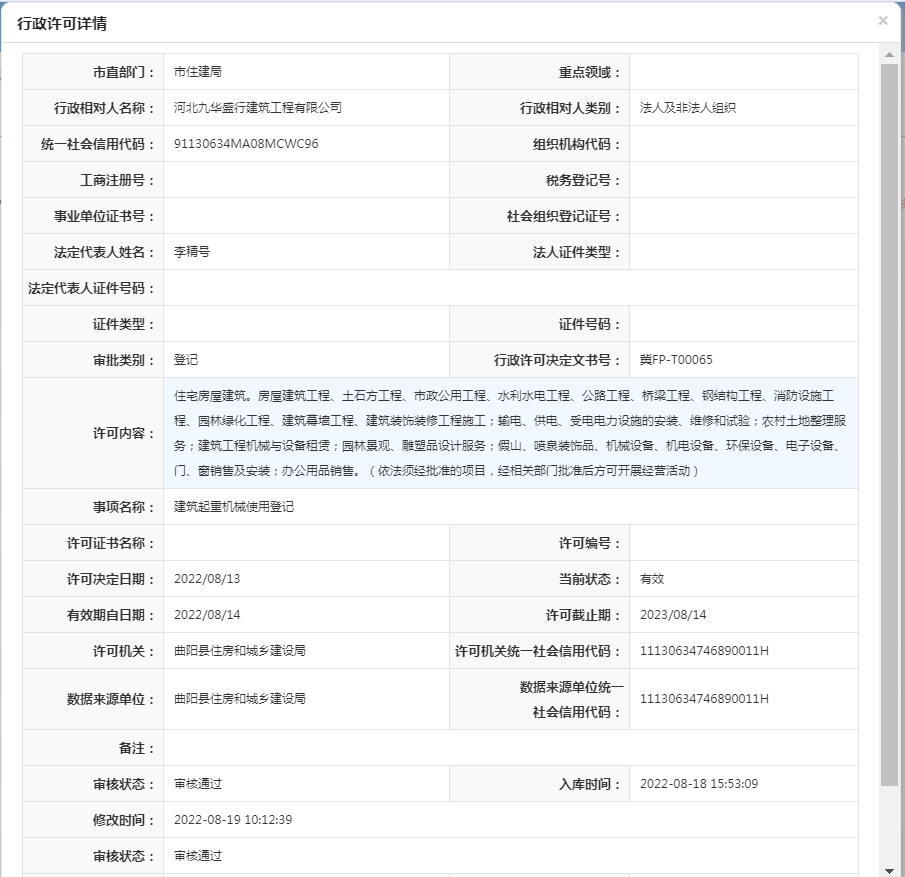The width and height of the screenshot is (905, 877).
Task: Click the 统一社会信用代码 label
Action: point(98,144)
